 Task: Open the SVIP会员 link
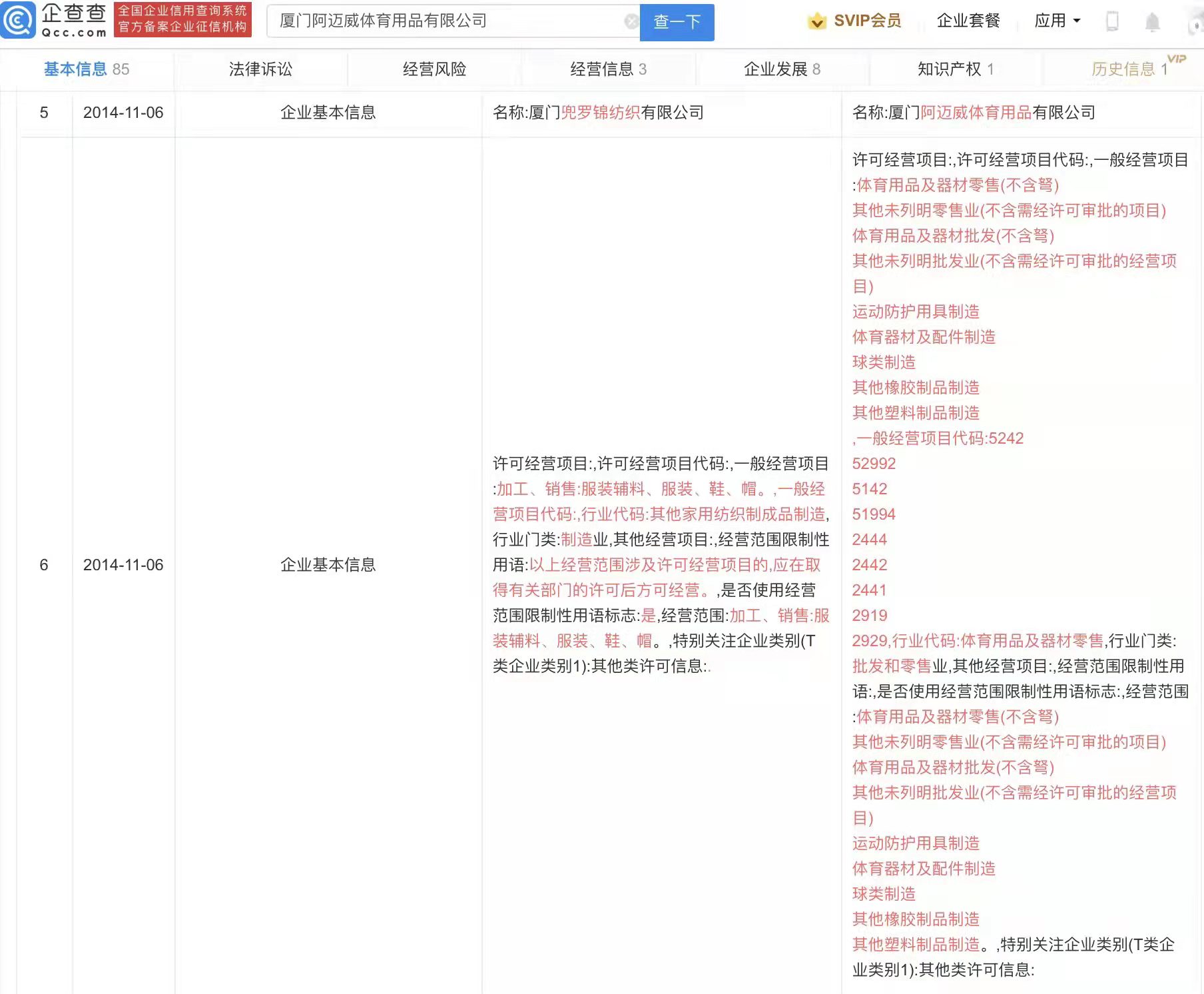pyautogui.click(x=867, y=21)
